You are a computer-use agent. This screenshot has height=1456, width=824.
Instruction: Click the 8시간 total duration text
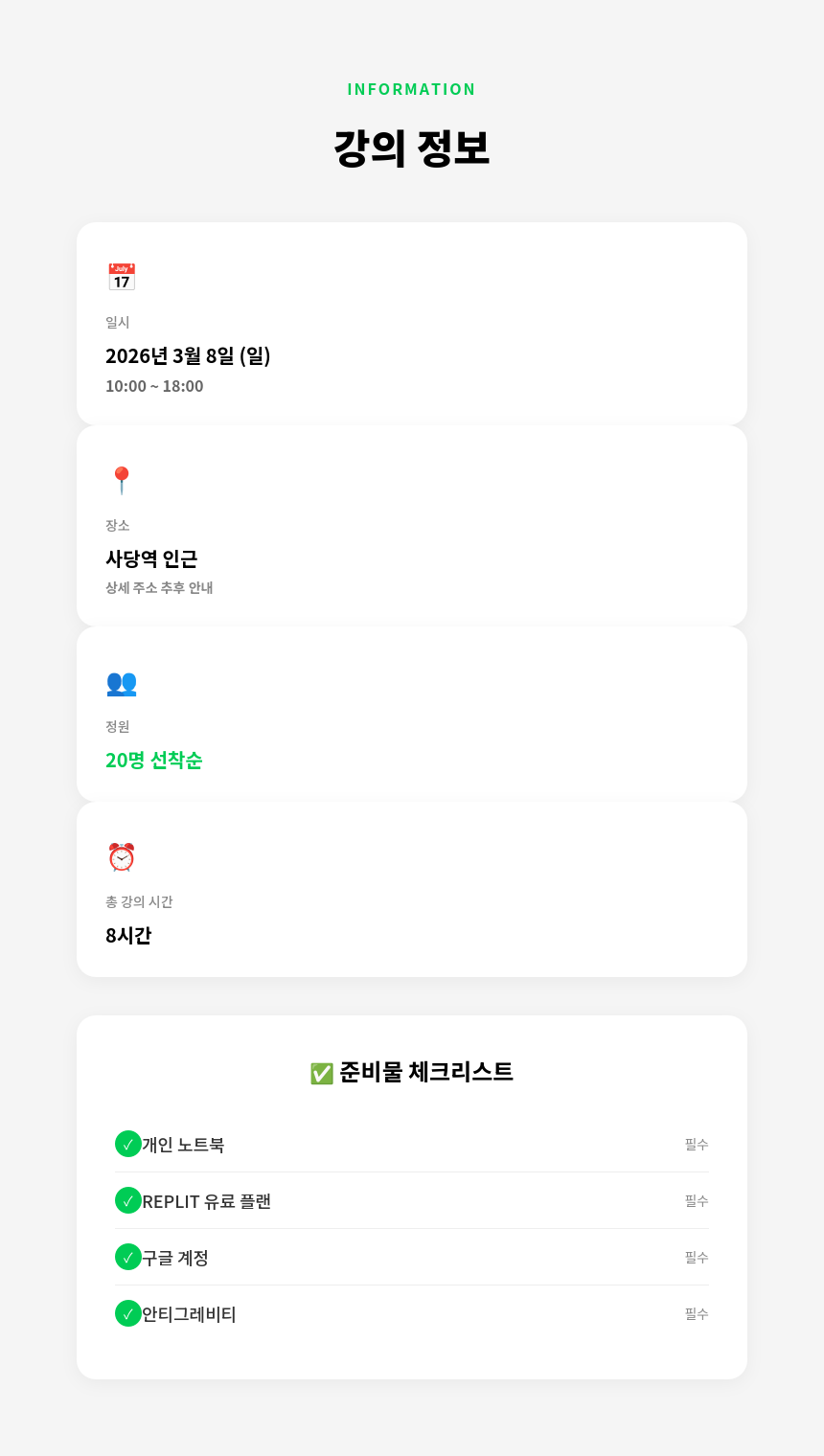click(128, 935)
